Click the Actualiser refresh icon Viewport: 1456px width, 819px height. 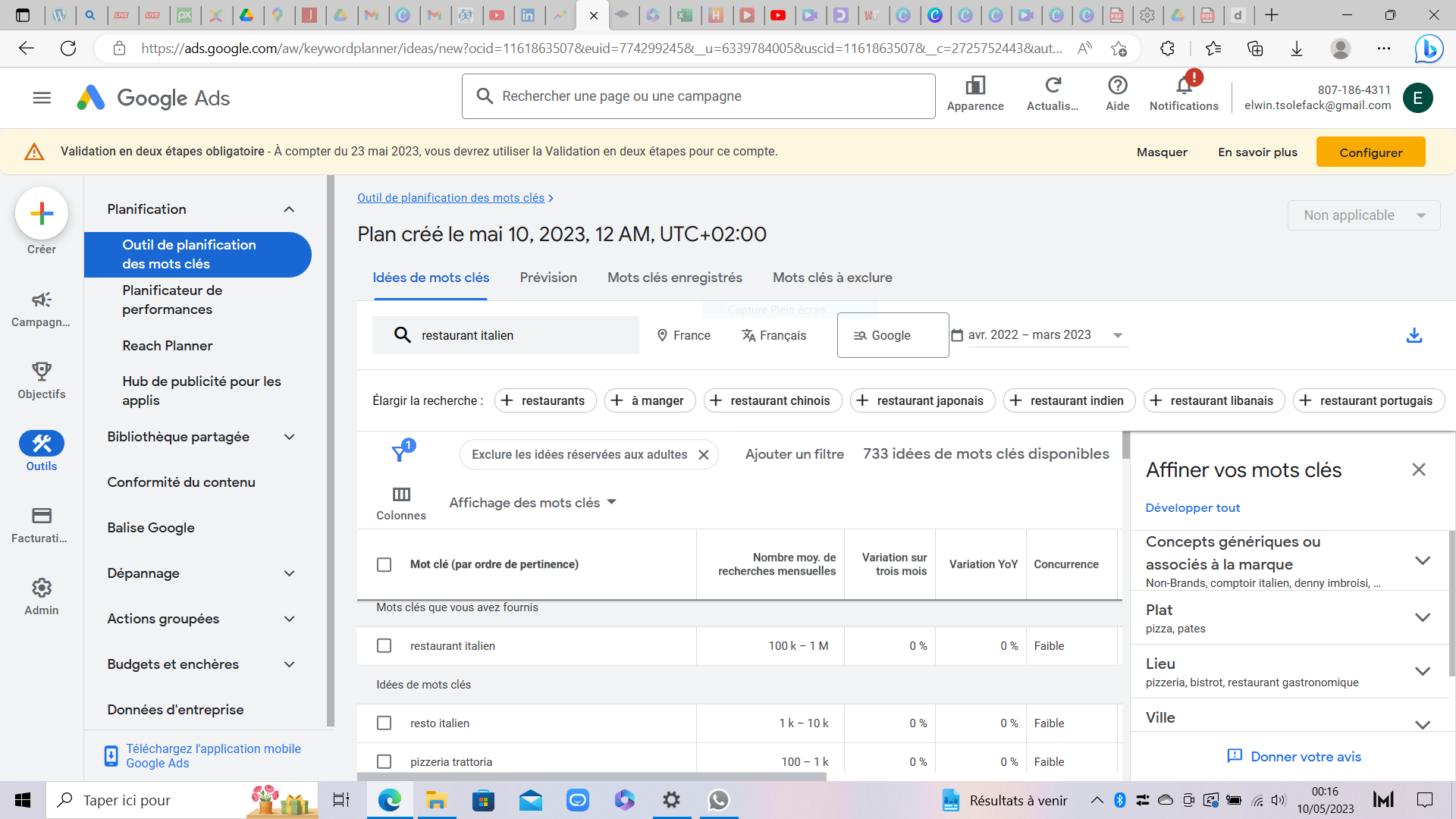coord(1053,86)
